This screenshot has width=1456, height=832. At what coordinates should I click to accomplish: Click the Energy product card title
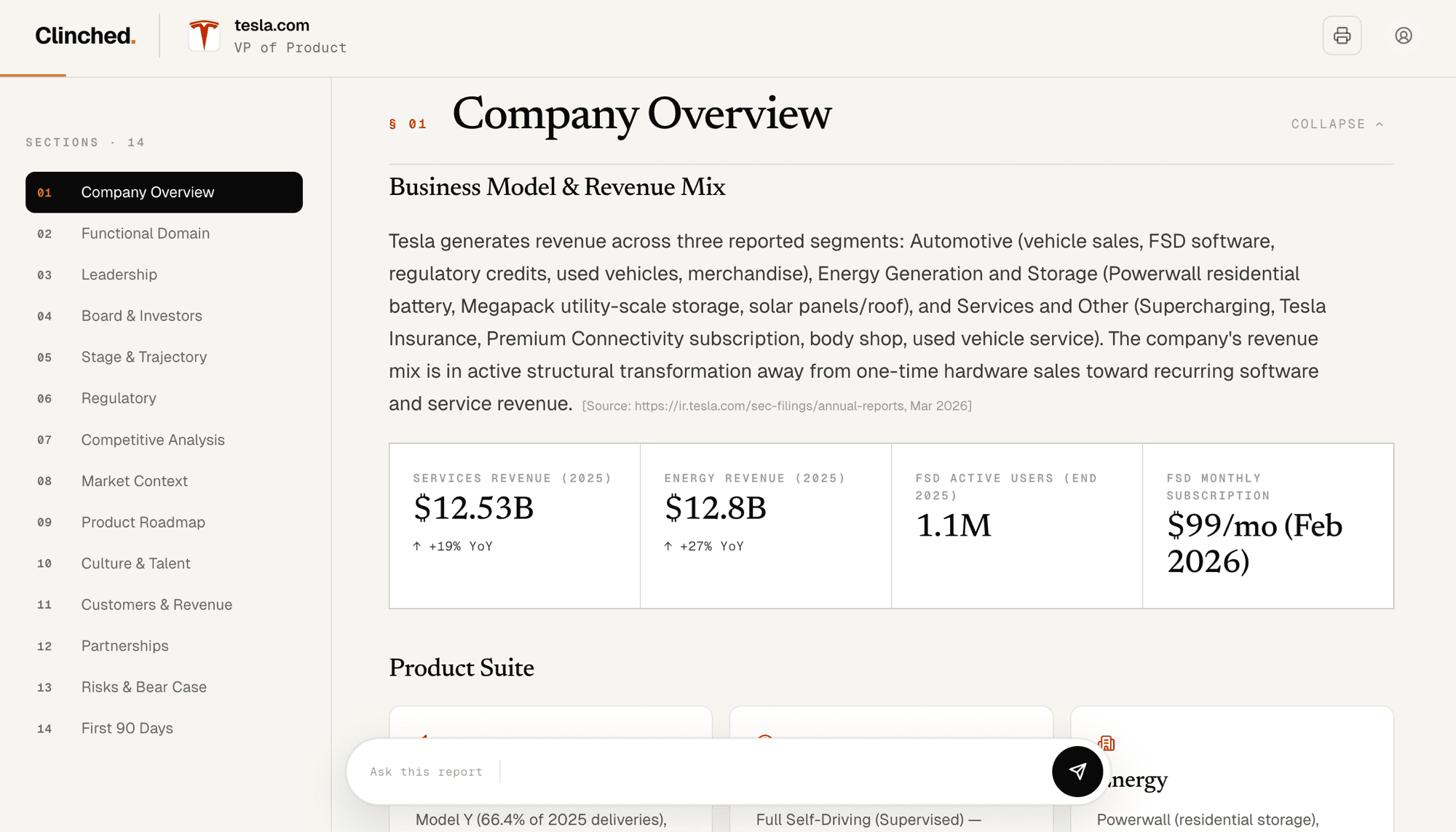tap(1136, 780)
